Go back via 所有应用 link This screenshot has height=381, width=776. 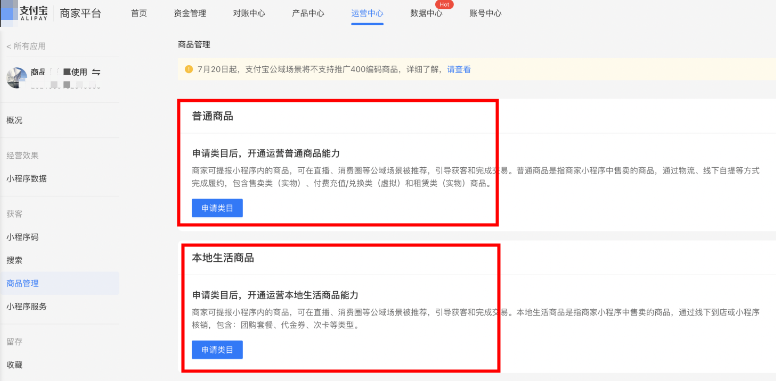[26, 46]
